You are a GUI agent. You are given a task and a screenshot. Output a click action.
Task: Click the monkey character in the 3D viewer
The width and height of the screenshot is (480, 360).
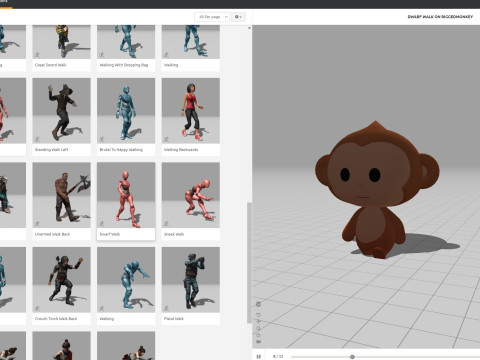pos(377,190)
